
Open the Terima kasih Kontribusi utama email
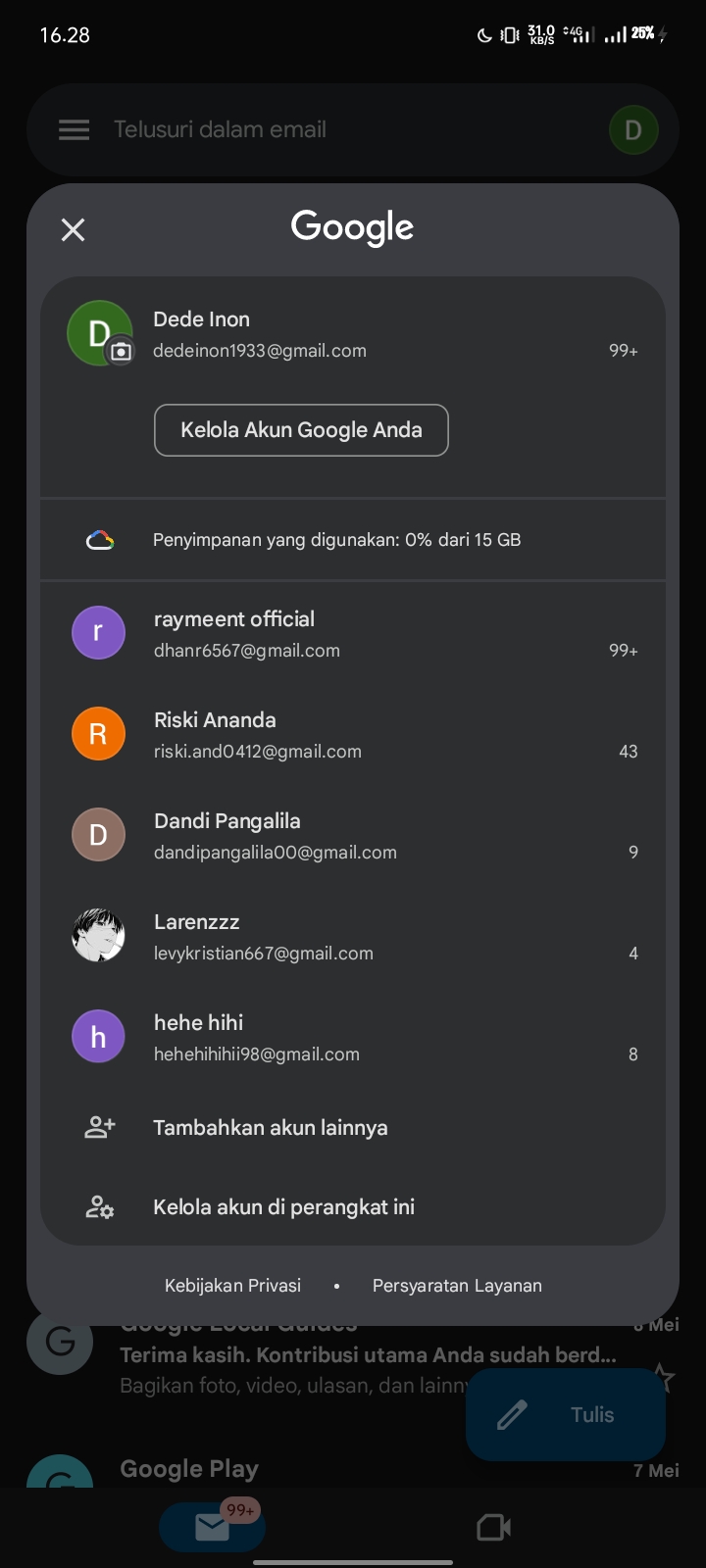coord(368,1355)
